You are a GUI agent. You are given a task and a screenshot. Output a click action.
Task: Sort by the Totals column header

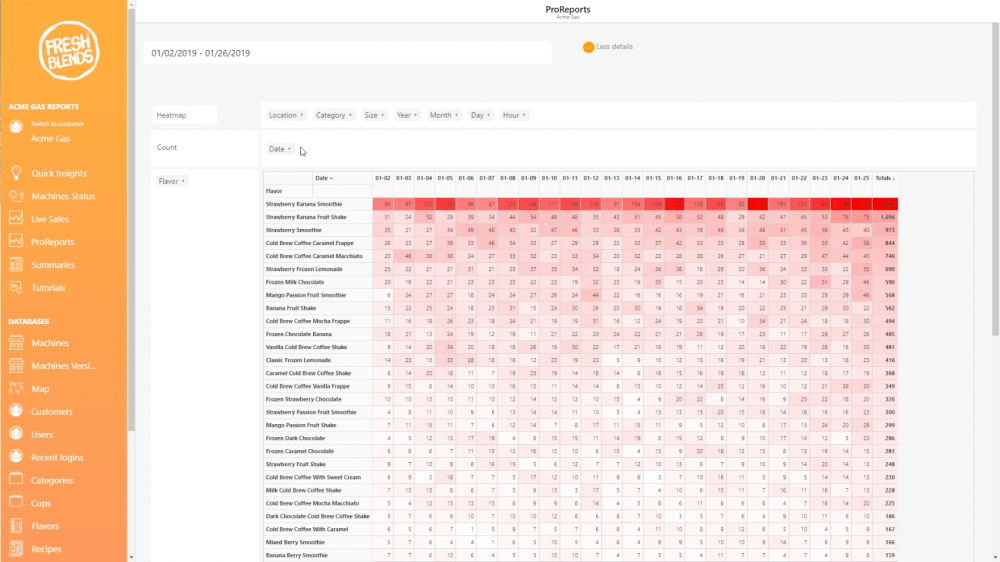click(x=884, y=178)
